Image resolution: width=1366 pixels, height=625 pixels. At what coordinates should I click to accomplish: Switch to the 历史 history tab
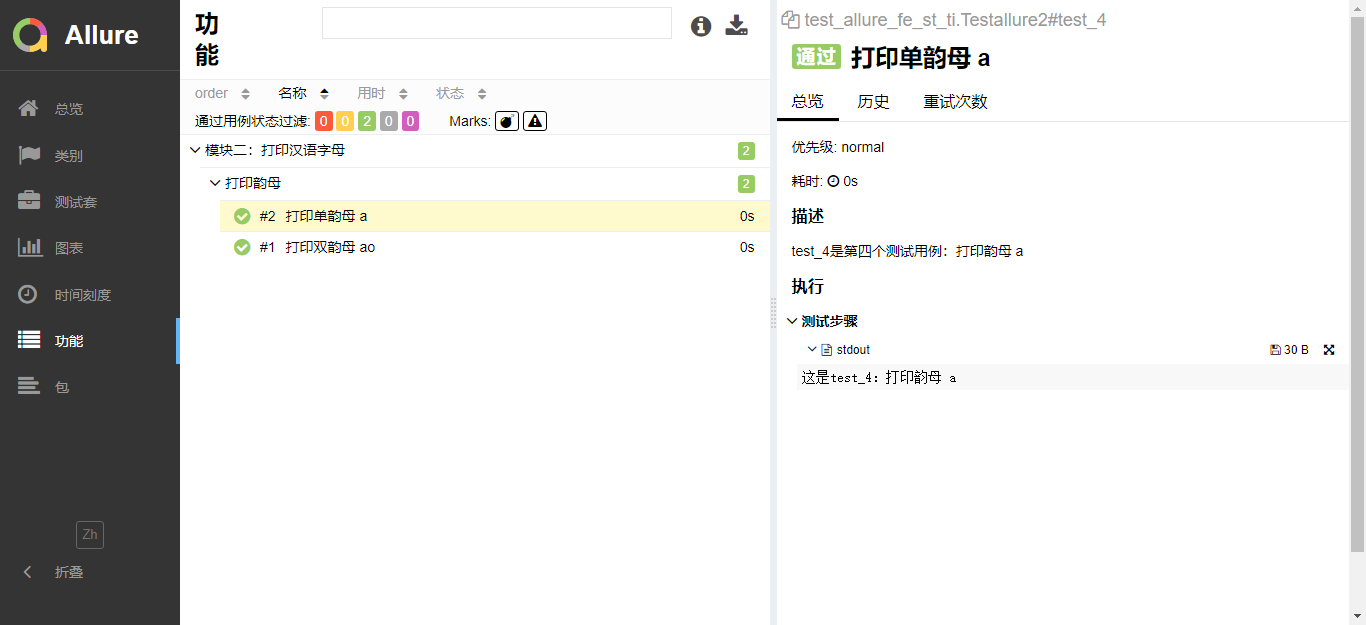[873, 101]
